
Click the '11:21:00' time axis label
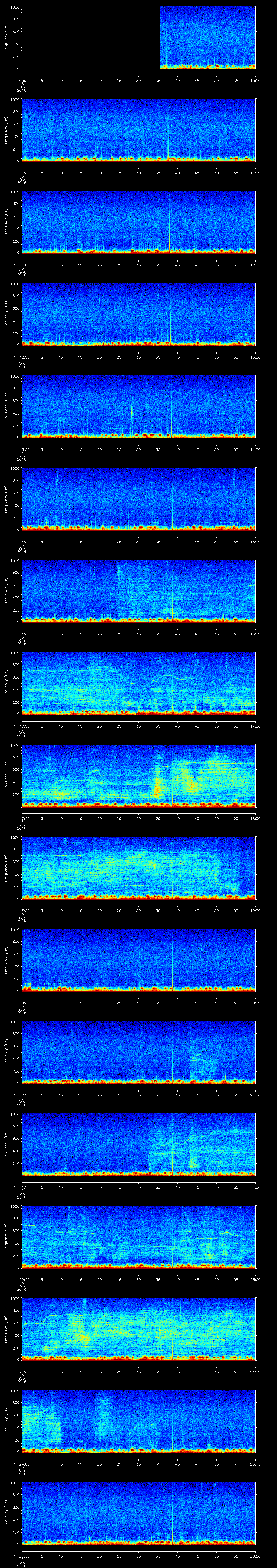(x=22, y=1187)
